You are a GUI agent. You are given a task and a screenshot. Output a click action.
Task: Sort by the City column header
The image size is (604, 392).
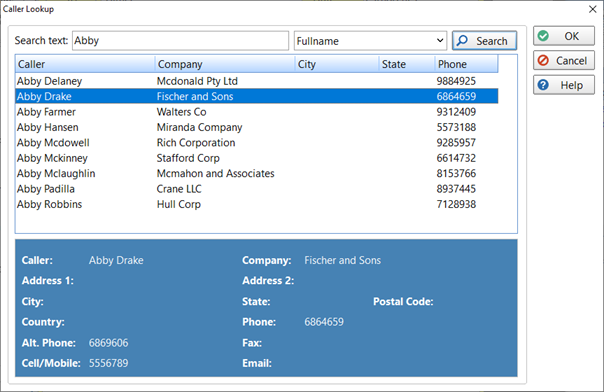(337, 64)
